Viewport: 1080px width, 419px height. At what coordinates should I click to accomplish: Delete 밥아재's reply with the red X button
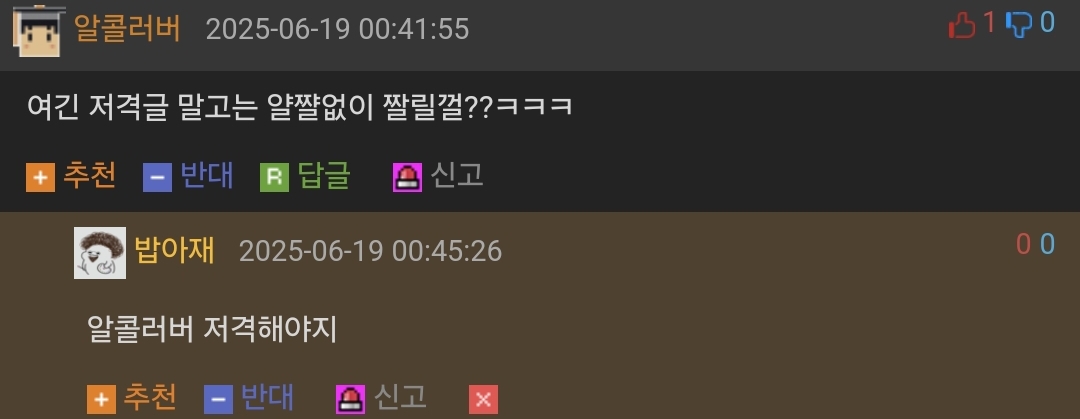coord(484,400)
